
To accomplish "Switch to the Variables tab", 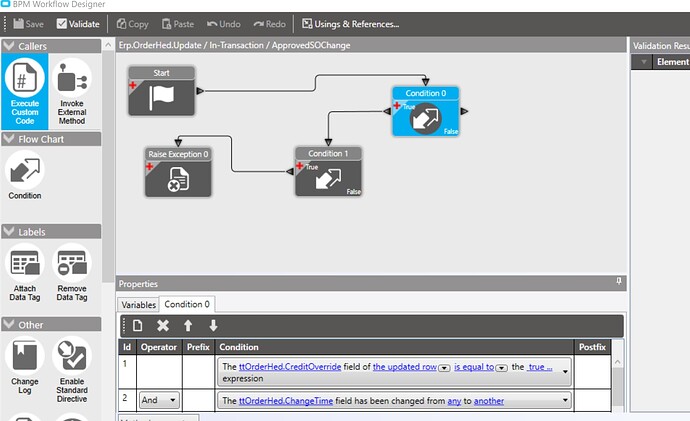I will [x=138, y=304].
